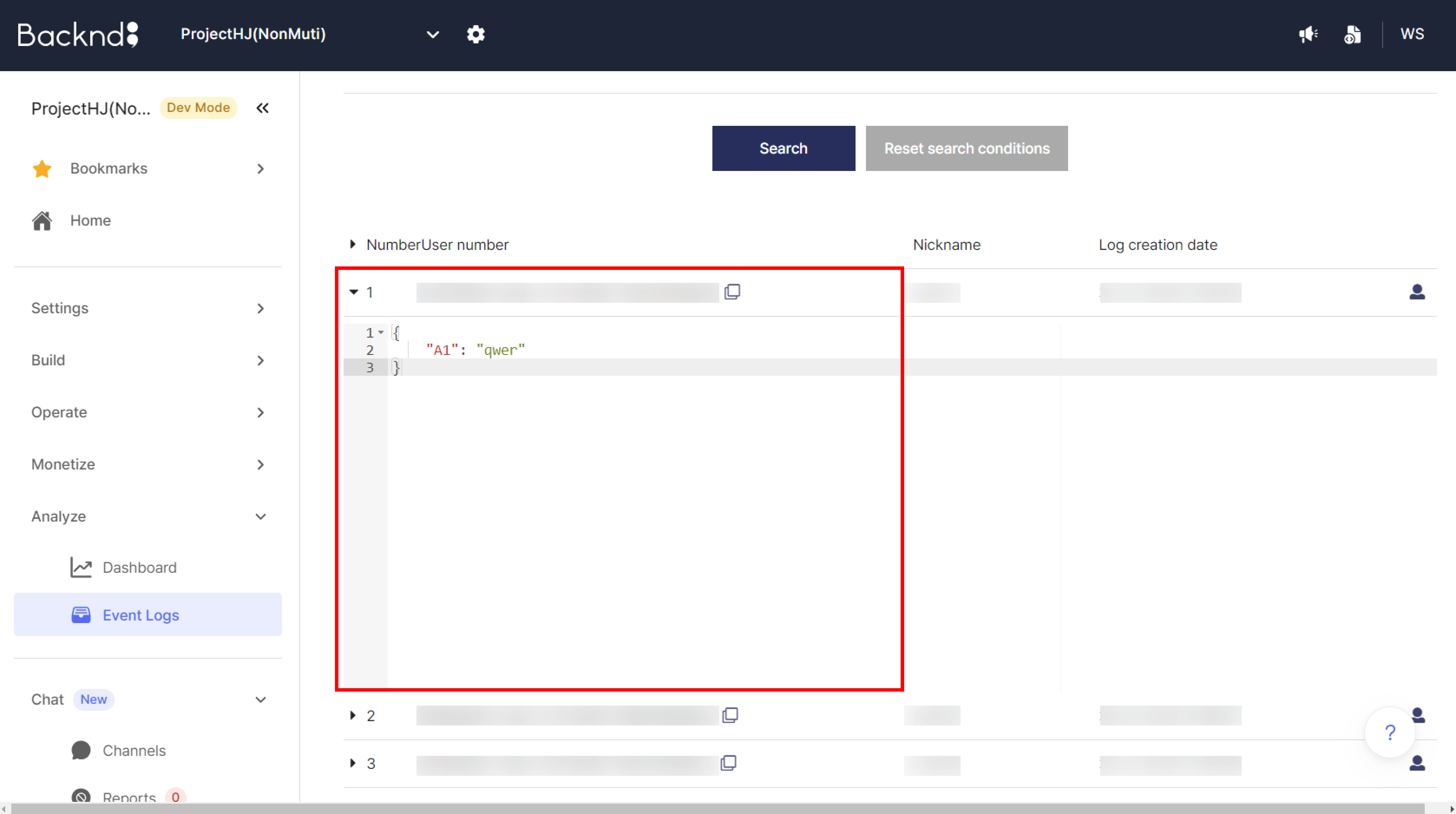Click the "A1" key in JSON
The image size is (1456, 814).
(x=442, y=350)
